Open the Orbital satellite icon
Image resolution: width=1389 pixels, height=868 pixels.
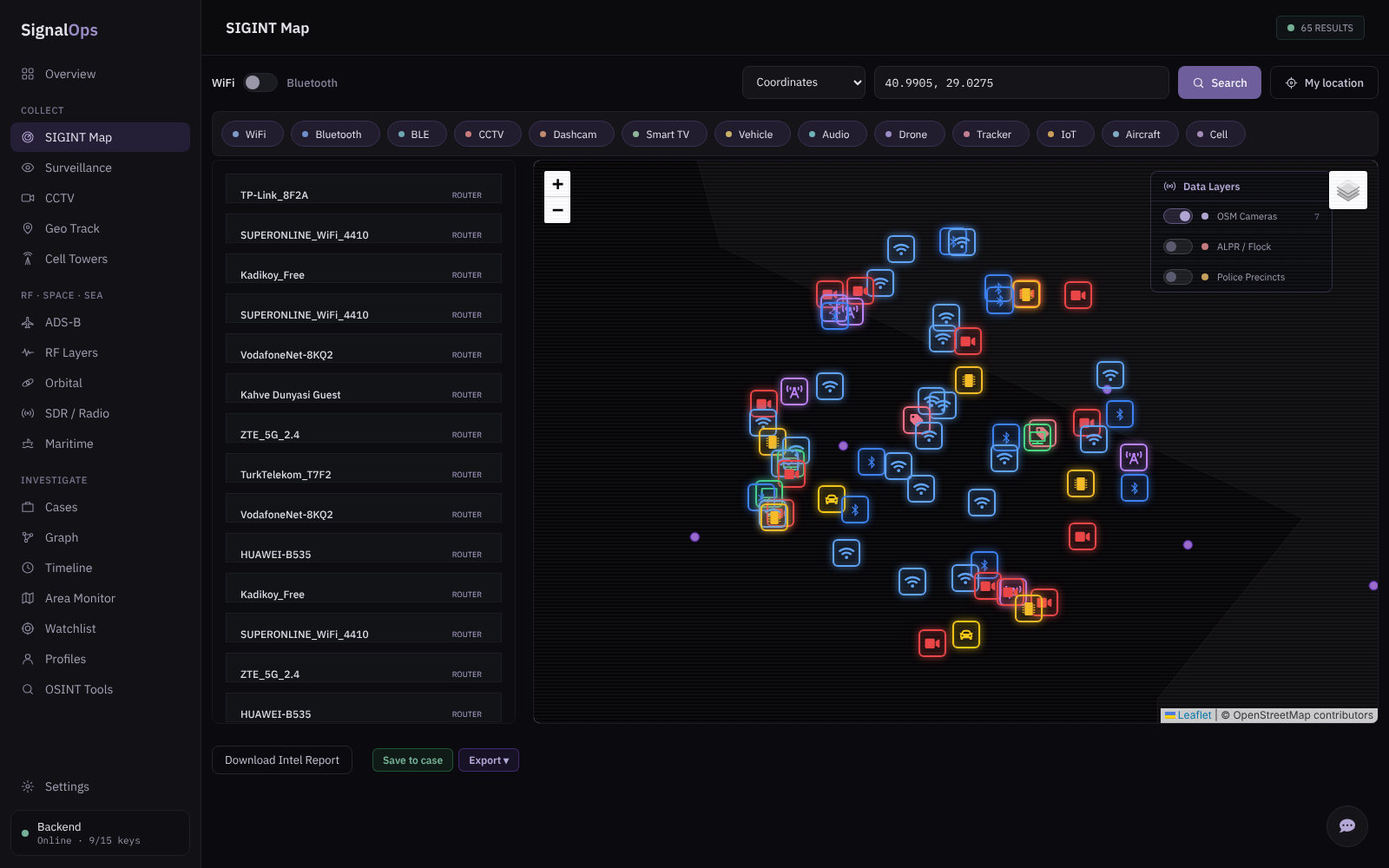[x=28, y=383]
